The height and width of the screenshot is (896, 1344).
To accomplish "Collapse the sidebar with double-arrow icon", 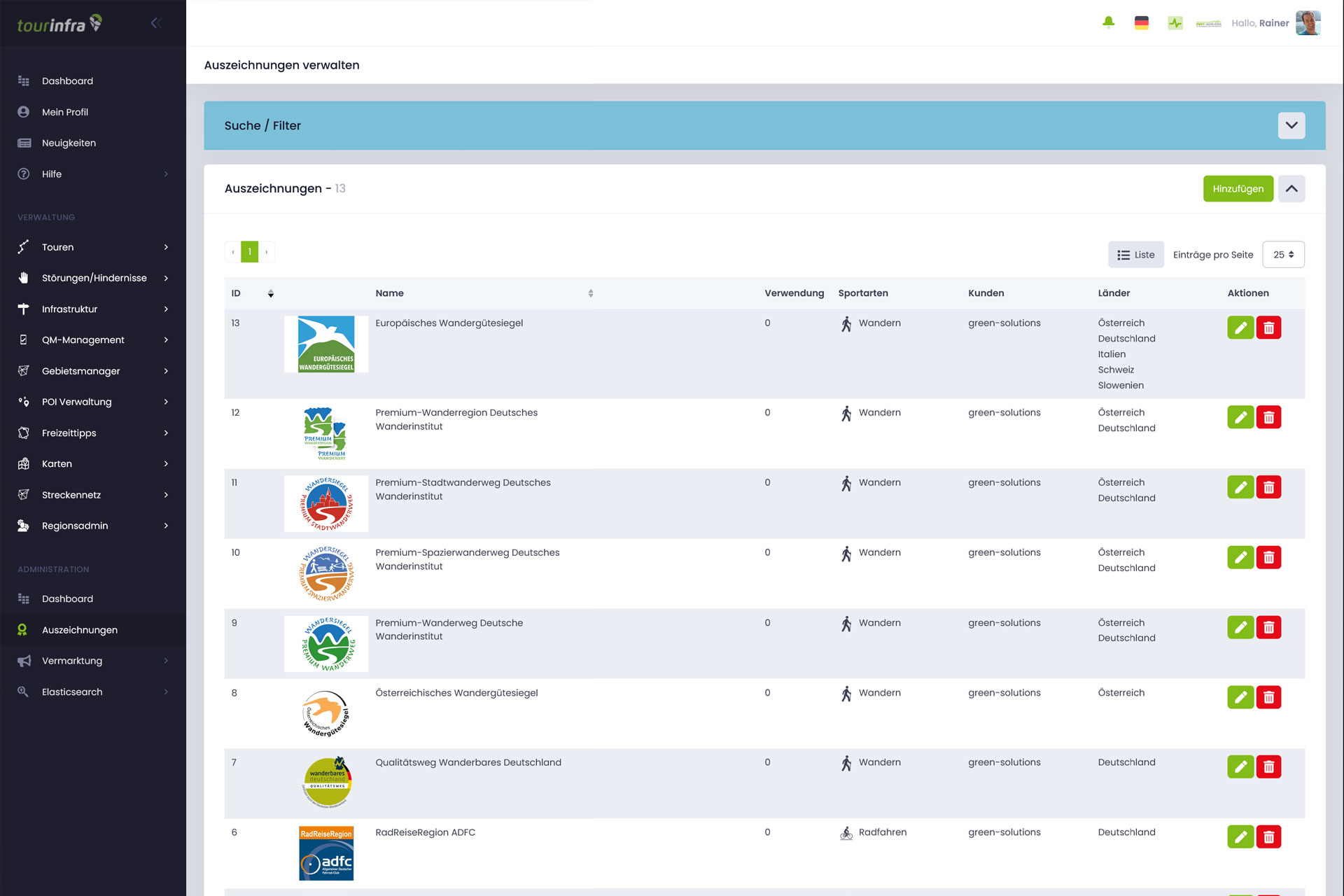I will coord(156,23).
